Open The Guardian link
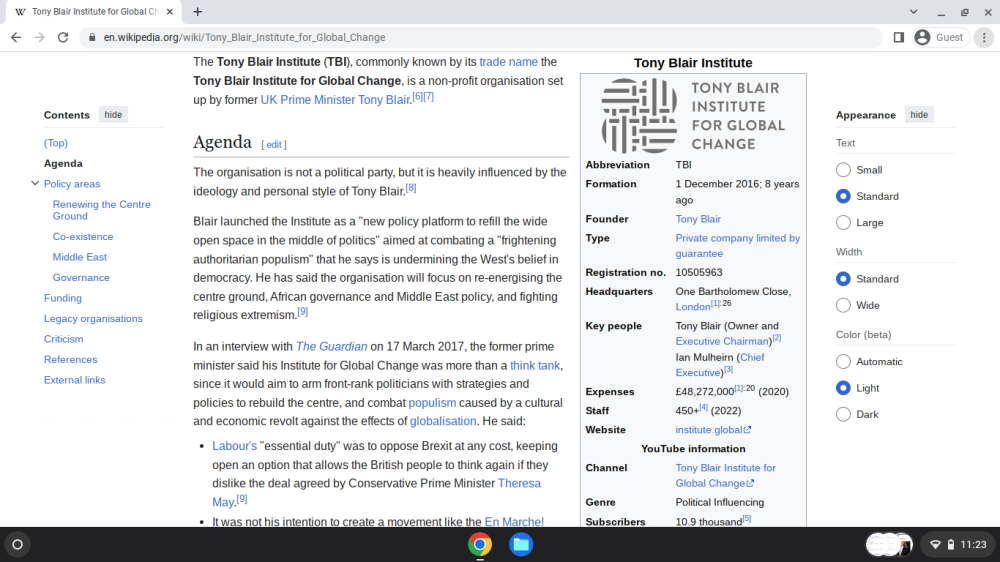Image resolution: width=1000 pixels, height=562 pixels. tap(332, 346)
